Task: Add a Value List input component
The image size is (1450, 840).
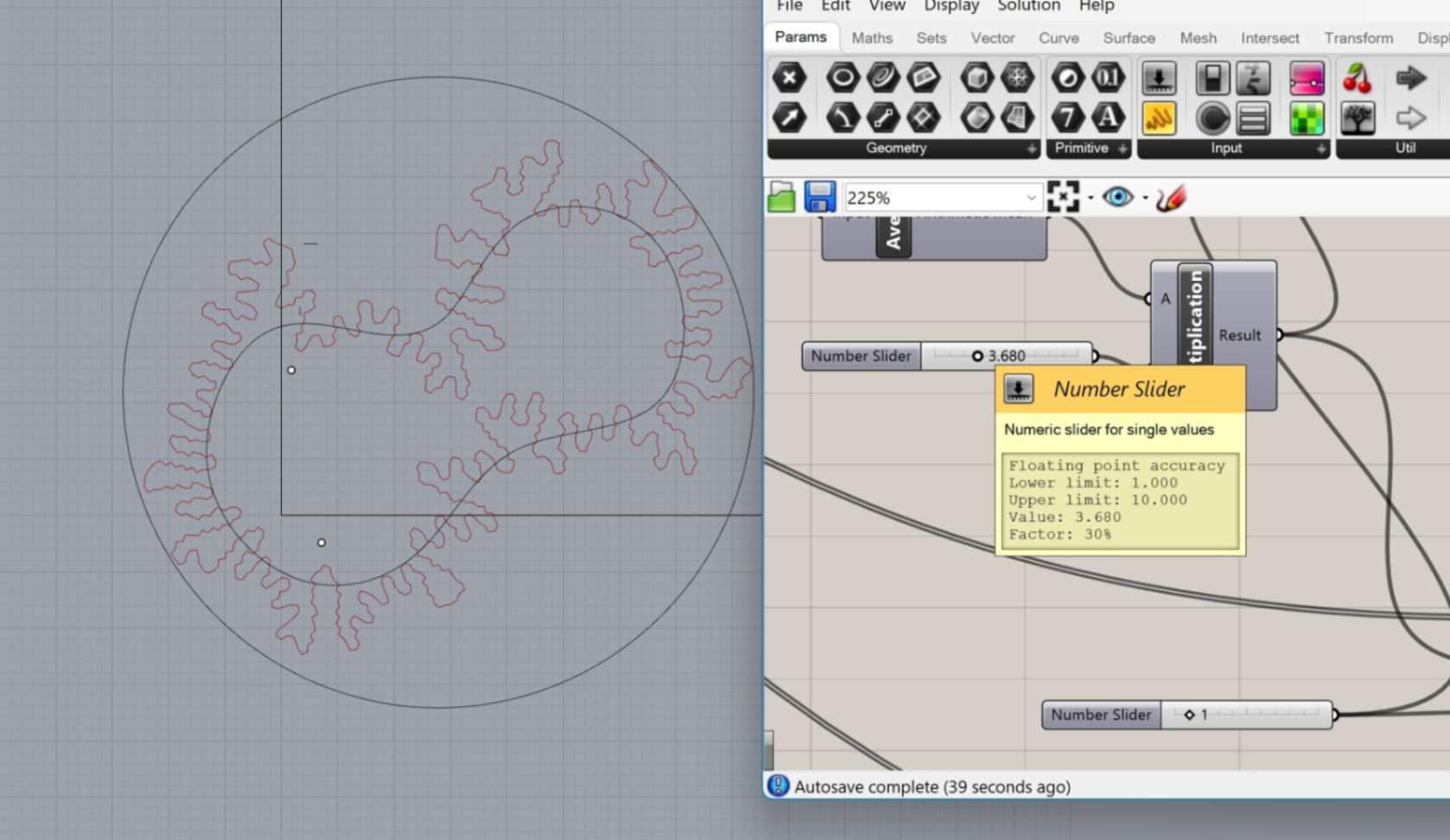Action: (1253, 118)
